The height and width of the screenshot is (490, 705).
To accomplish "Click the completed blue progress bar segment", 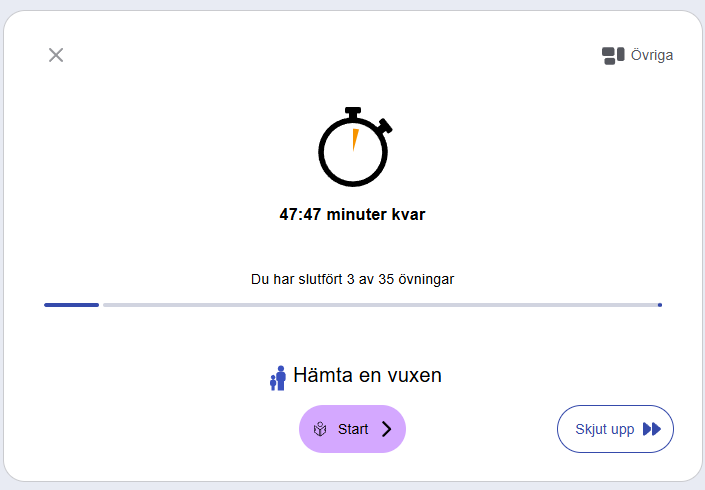I will 71,304.
